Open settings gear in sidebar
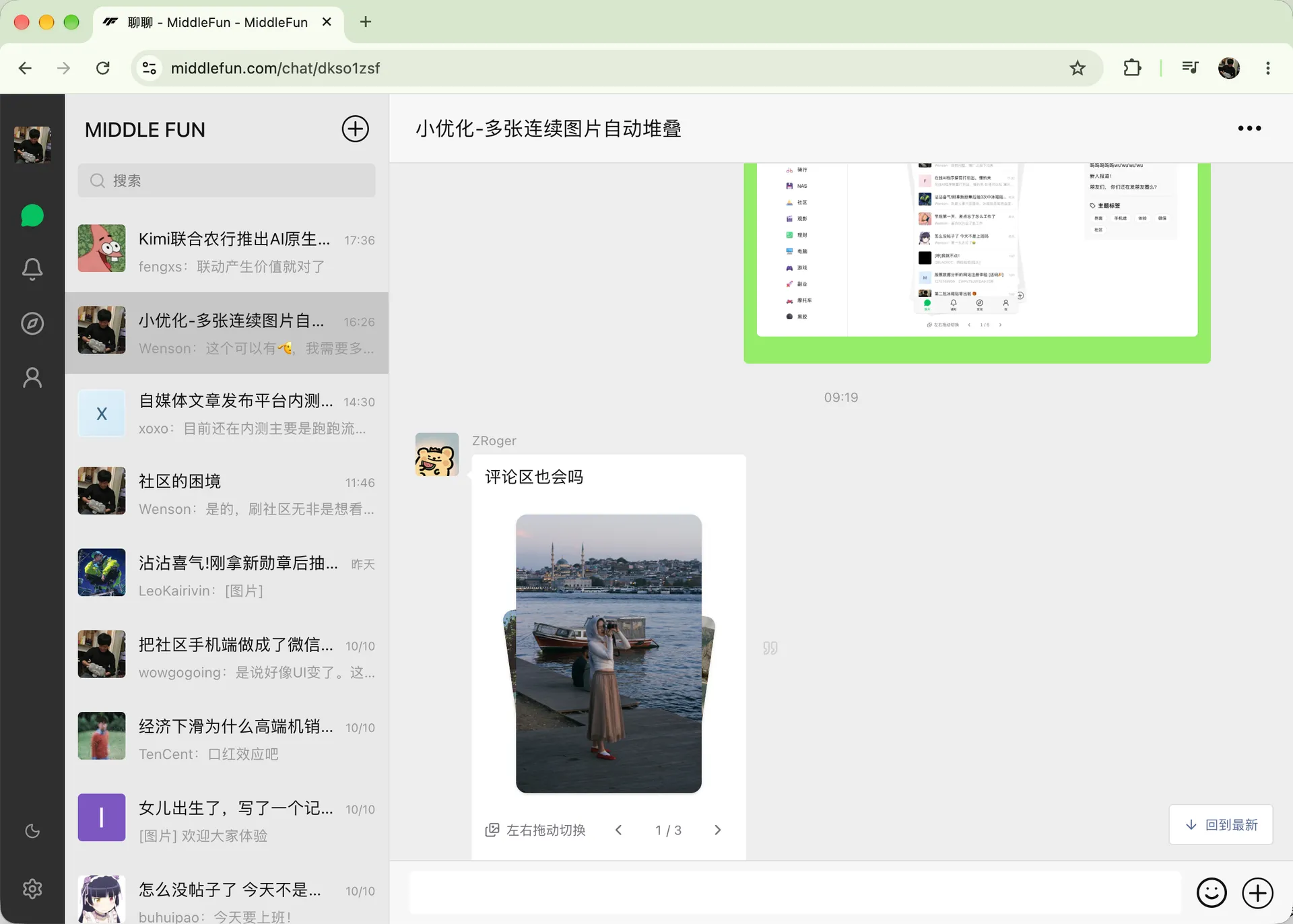The width and height of the screenshot is (1293, 924). coord(32,889)
